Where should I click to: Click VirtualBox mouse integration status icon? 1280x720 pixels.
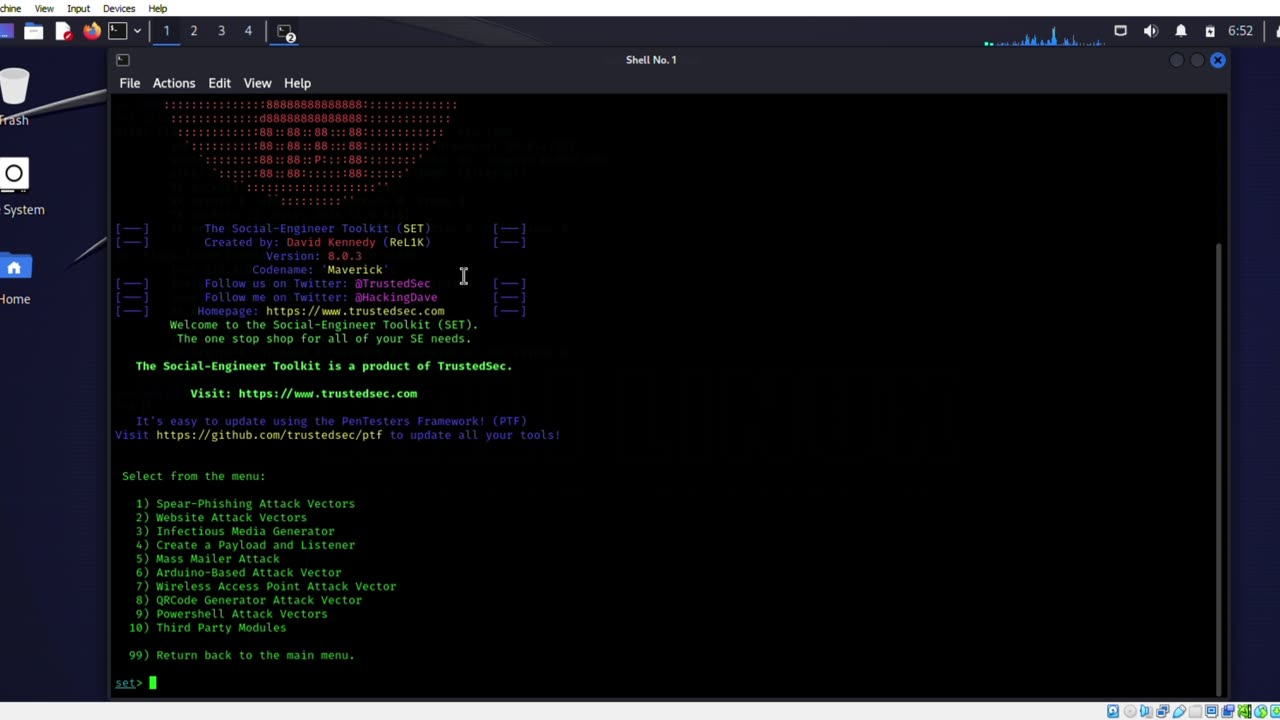pos(1260,711)
